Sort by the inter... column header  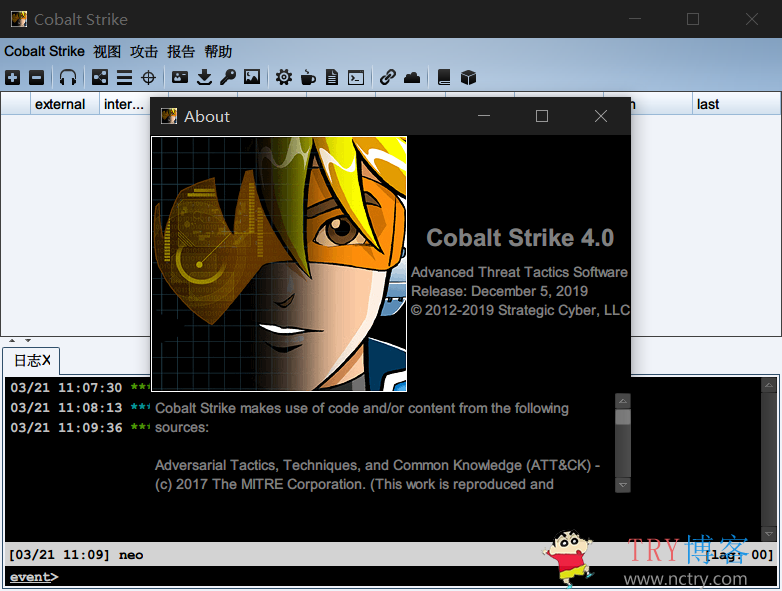125,104
